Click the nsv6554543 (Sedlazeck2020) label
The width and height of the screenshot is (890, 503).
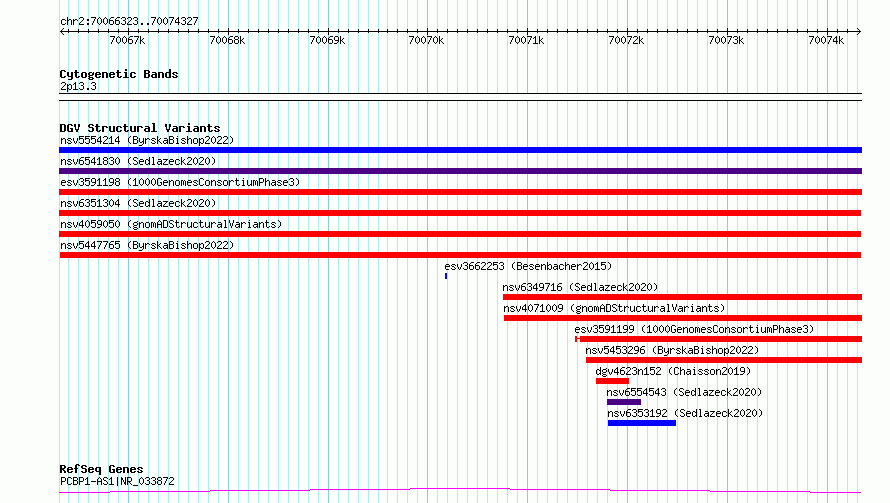click(x=684, y=392)
